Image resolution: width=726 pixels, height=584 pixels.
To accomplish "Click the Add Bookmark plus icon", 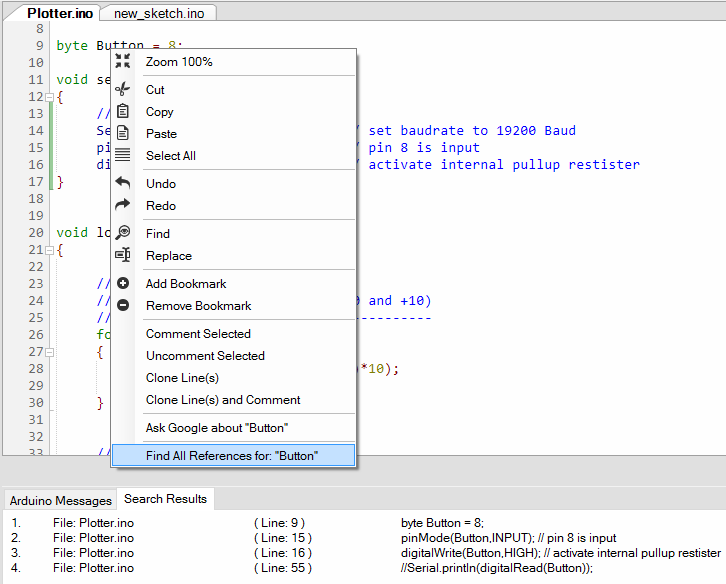I will [123, 283].
